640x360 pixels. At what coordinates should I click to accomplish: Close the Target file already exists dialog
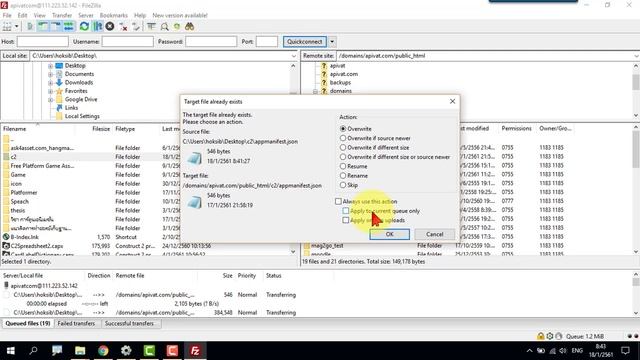[x=452, y=101]
